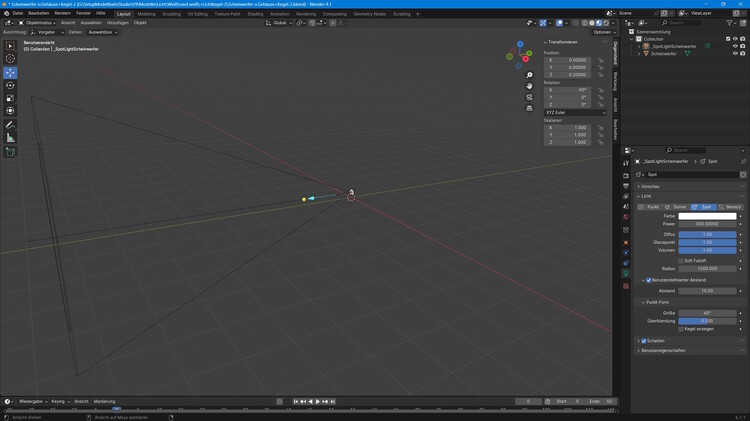
Task: Click the Optionen button in viewport header
Action: [x=603, y=32]
